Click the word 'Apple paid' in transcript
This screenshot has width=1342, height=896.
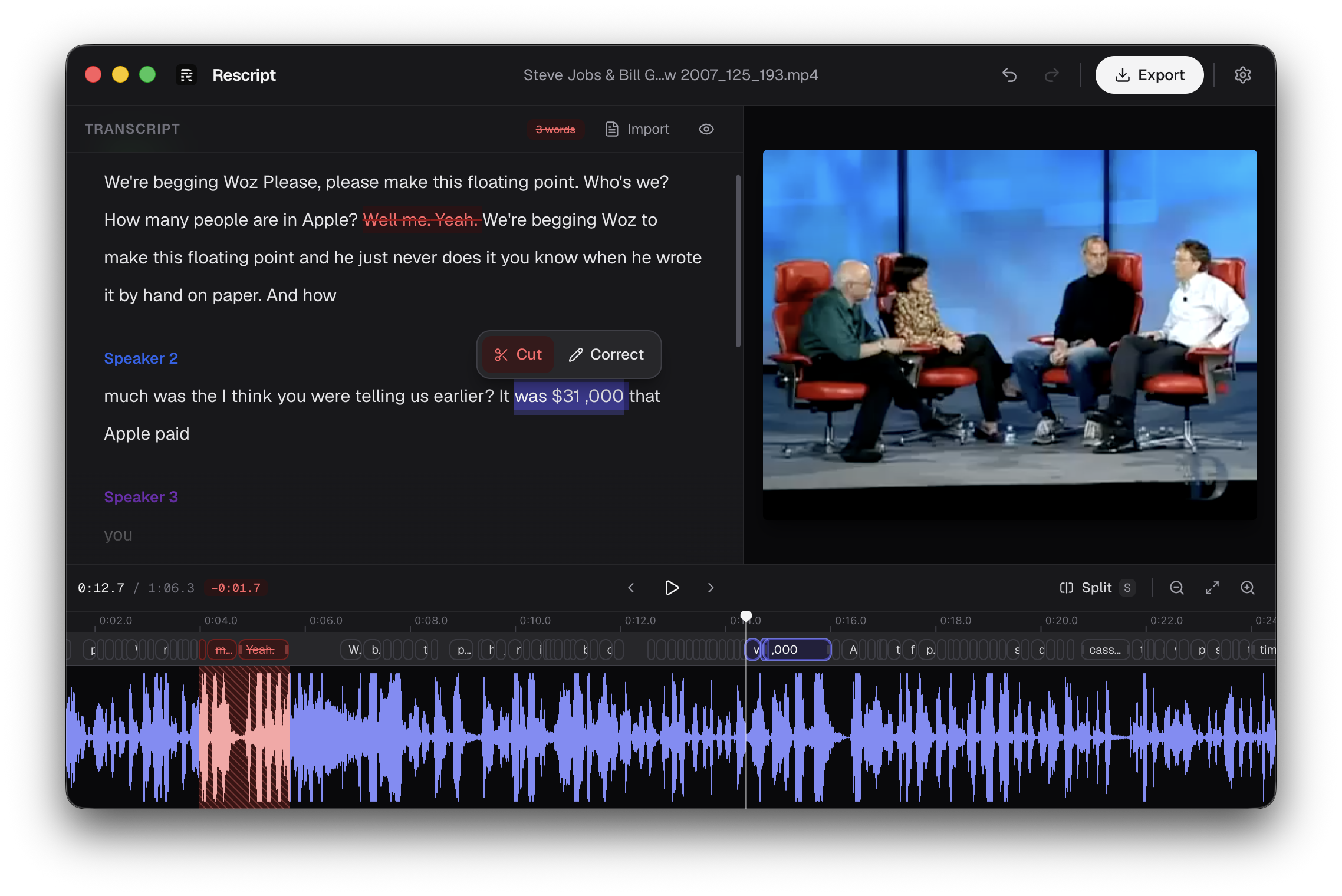pyautogui.click(x=147, y=434)
